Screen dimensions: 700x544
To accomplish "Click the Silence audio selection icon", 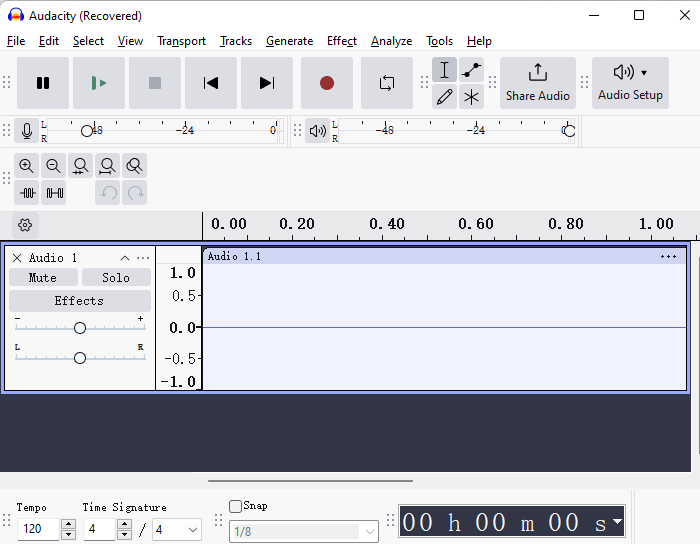I will [x=53, y=193].
